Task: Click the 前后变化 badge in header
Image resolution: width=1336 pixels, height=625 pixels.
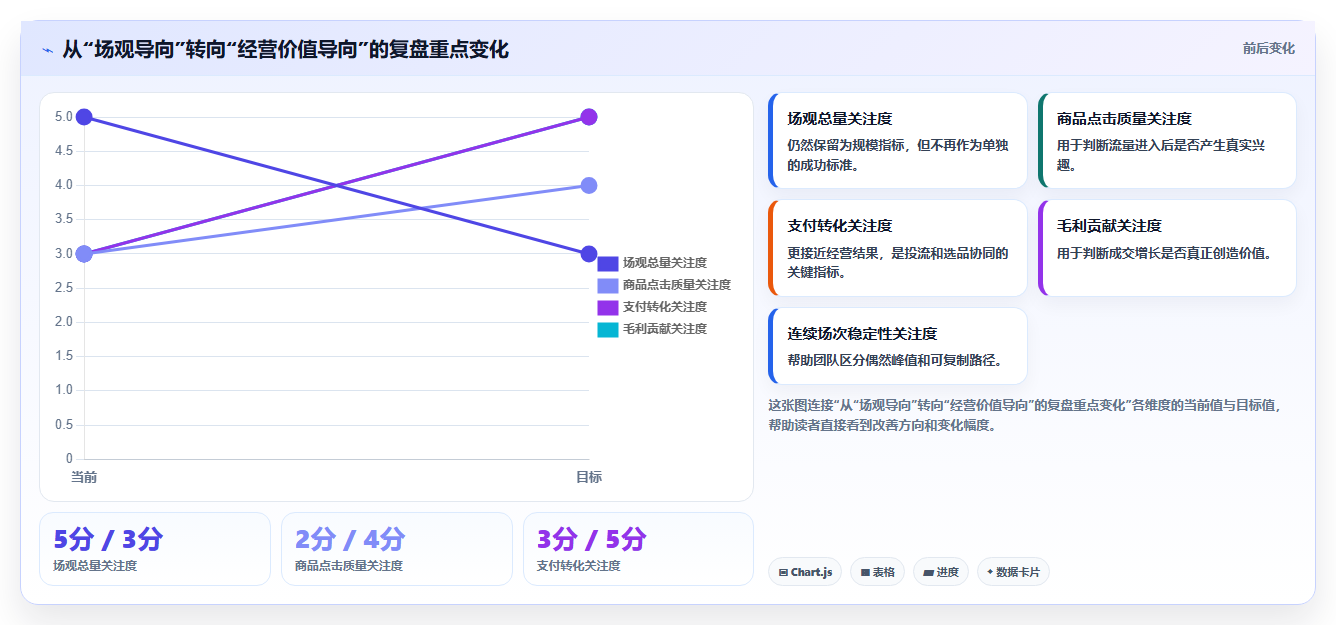Action: coord(1268,48)
